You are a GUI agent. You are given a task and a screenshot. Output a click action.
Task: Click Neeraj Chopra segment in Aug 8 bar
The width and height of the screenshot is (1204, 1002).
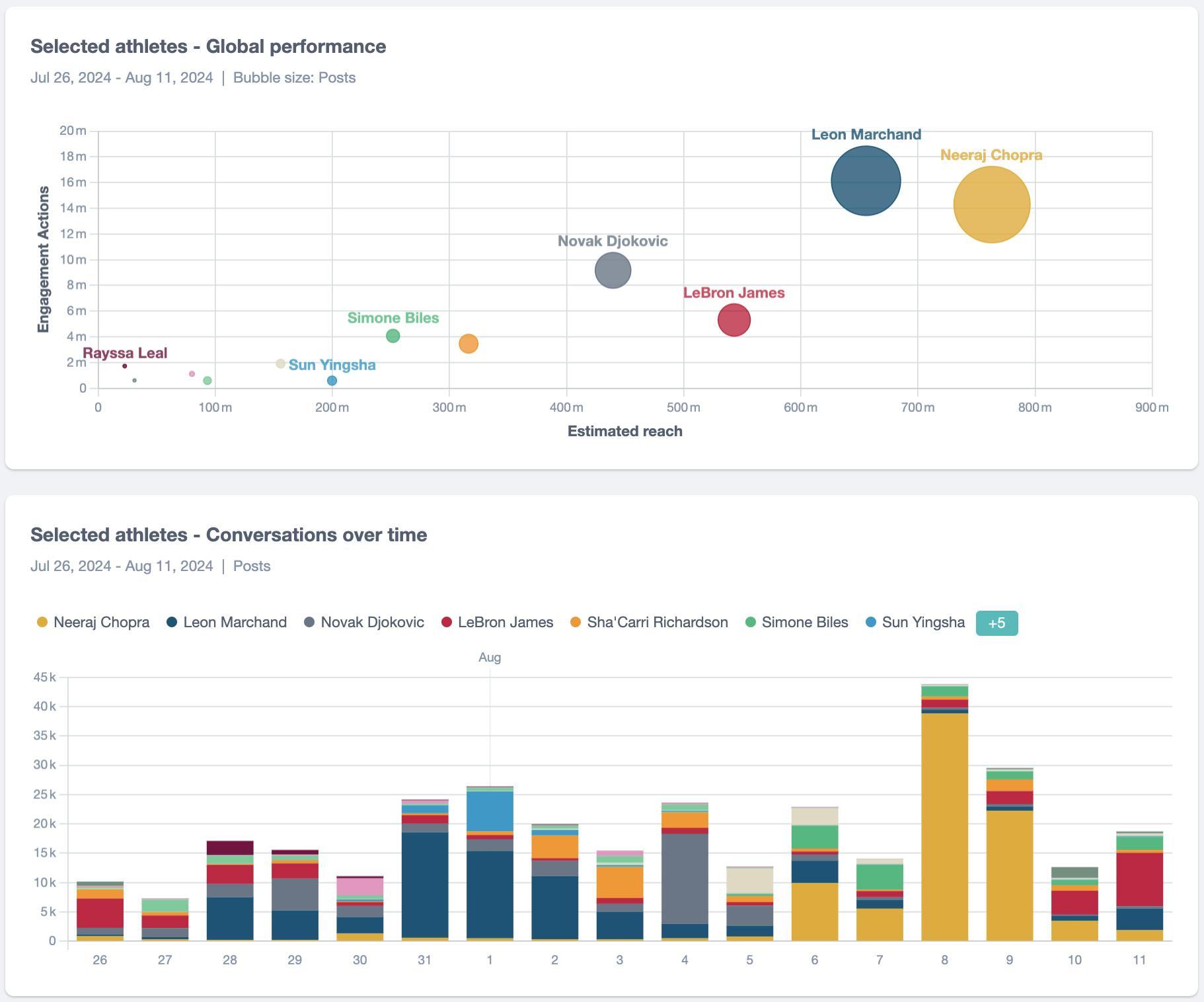(944, 827)
